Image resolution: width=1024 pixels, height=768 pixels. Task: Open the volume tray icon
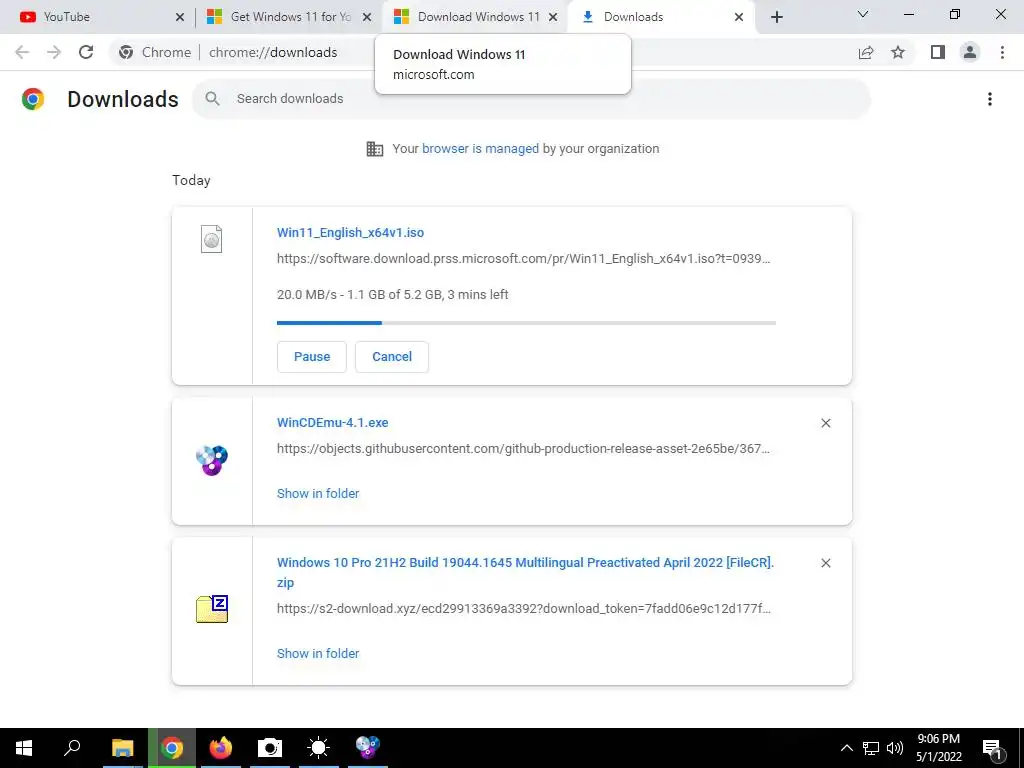(x=895, y=748)
